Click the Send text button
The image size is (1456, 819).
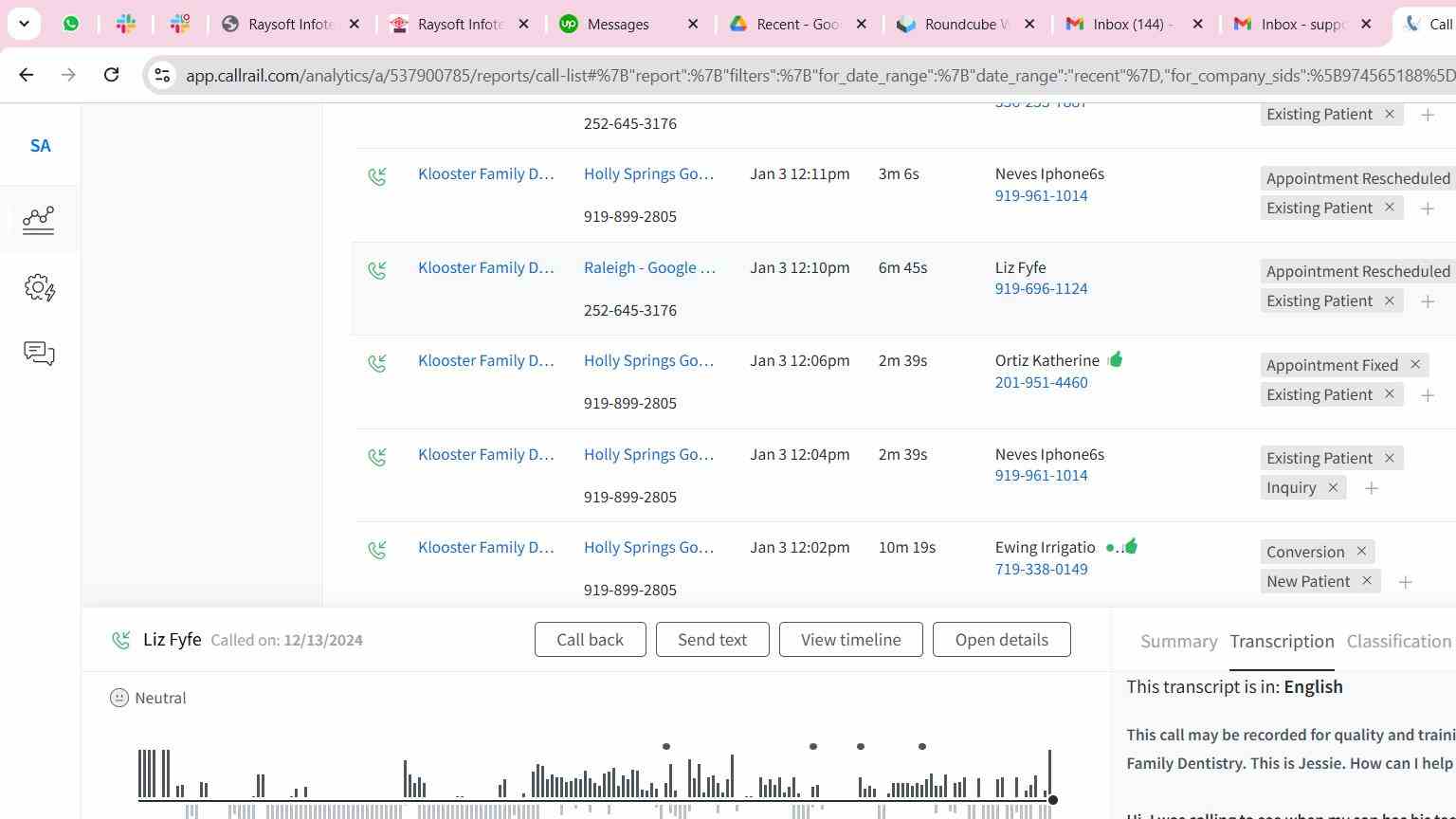pyautogui.click(x=712, y=640)
